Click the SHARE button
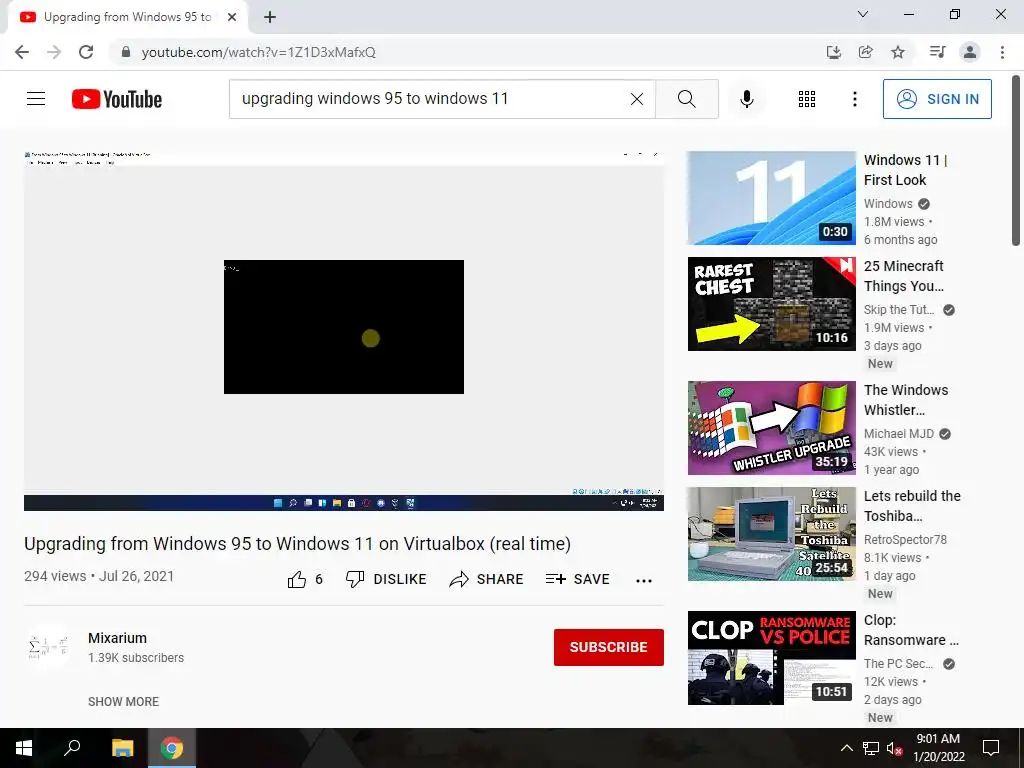Viewport: 1024px width, 768px height. [x=487, y=579]
